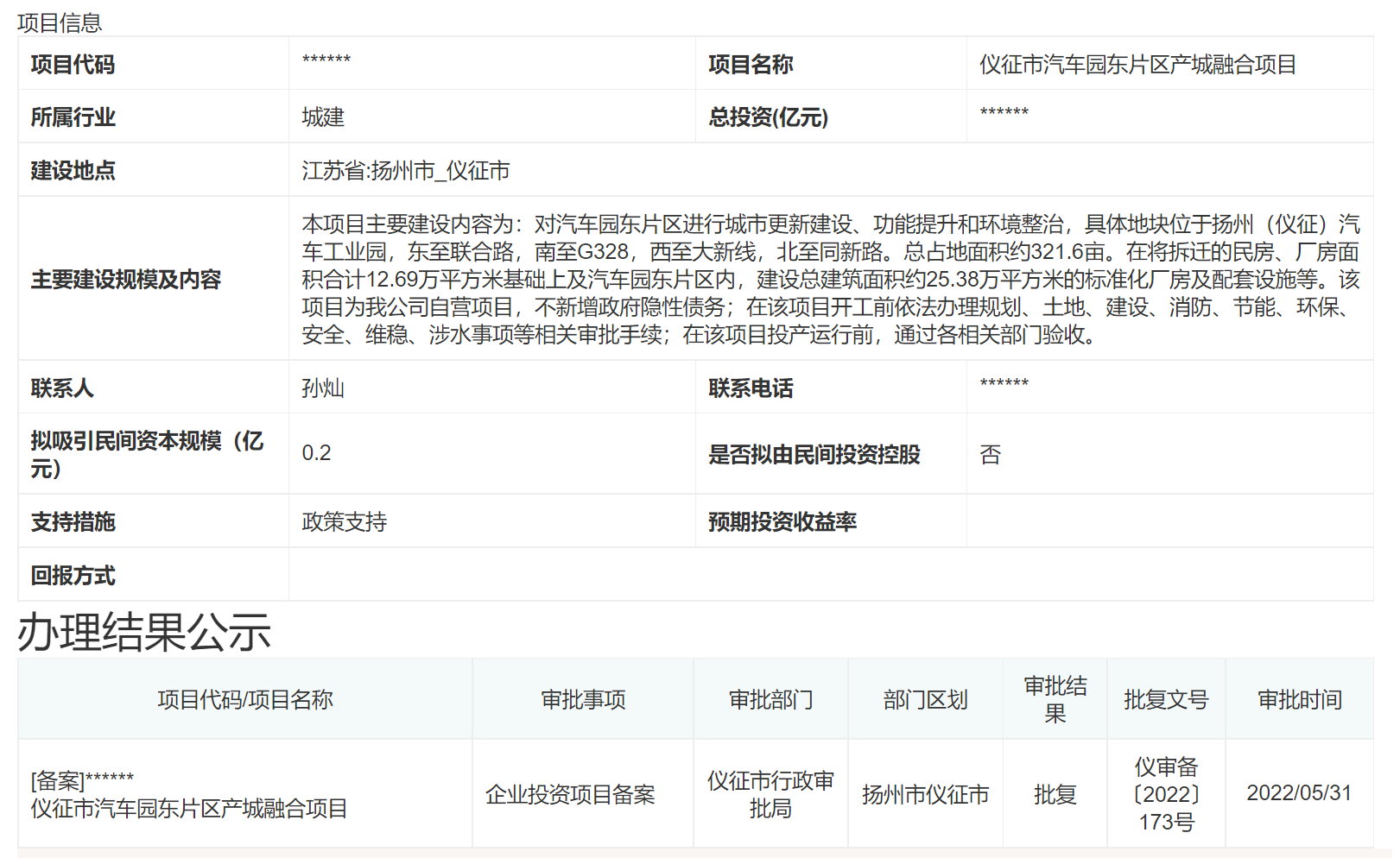Click location 江苏省:扬州市_仪征市
This screenshot has height=858, width=1400.
coord(406,171)
